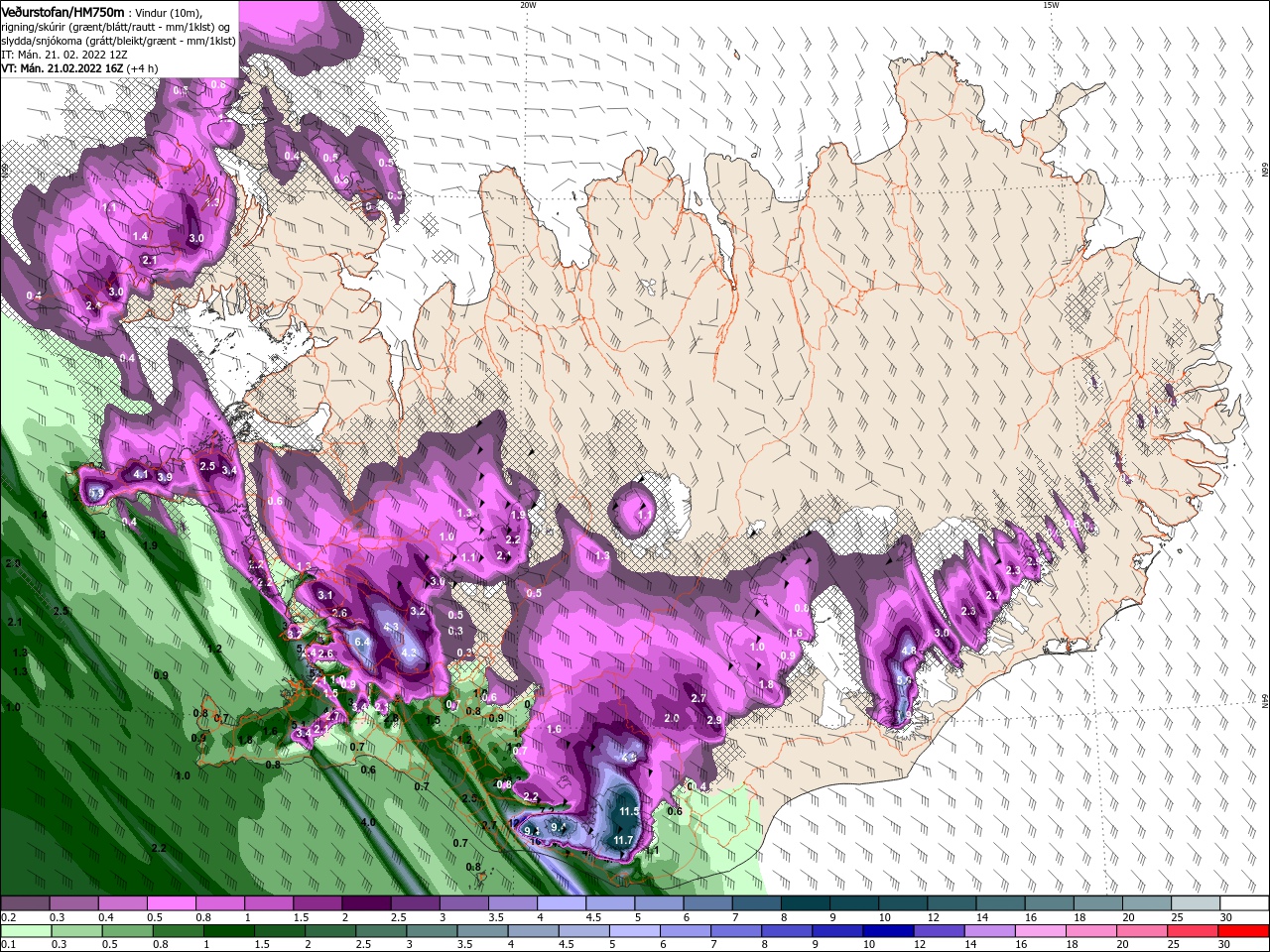Click the dark plum swatch labeled 2 in the top legend row
Screen dimensions: 1270x952
366,903
